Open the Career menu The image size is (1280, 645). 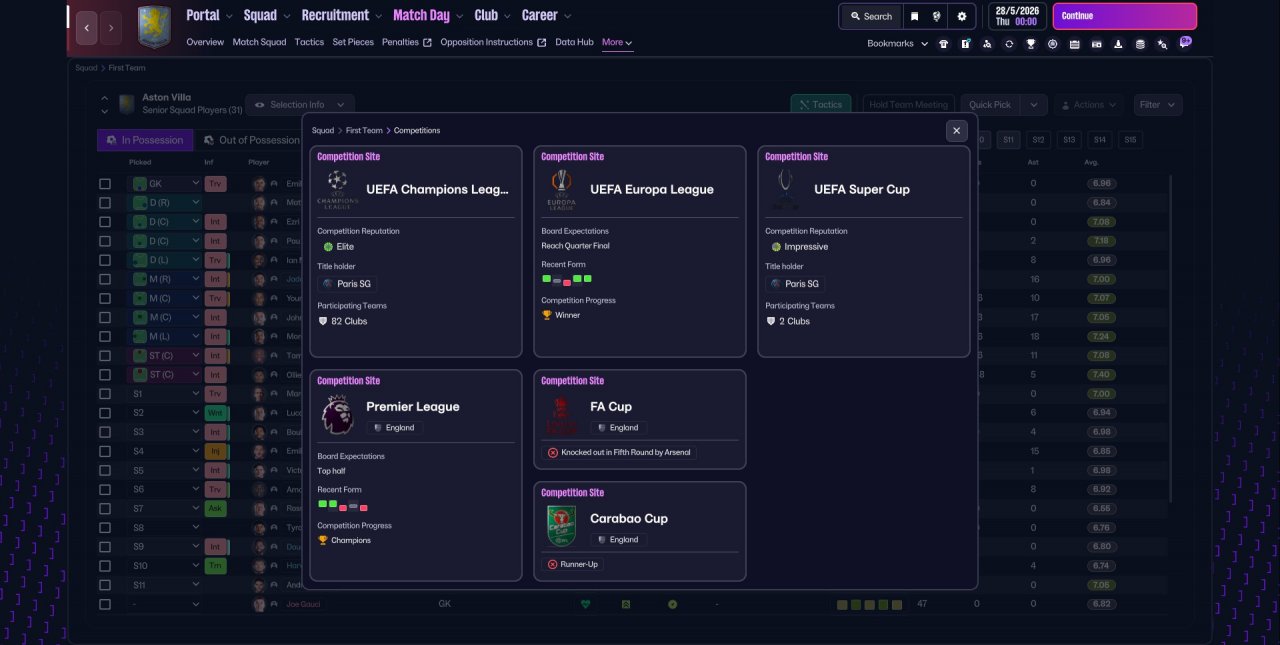point(547,15)
